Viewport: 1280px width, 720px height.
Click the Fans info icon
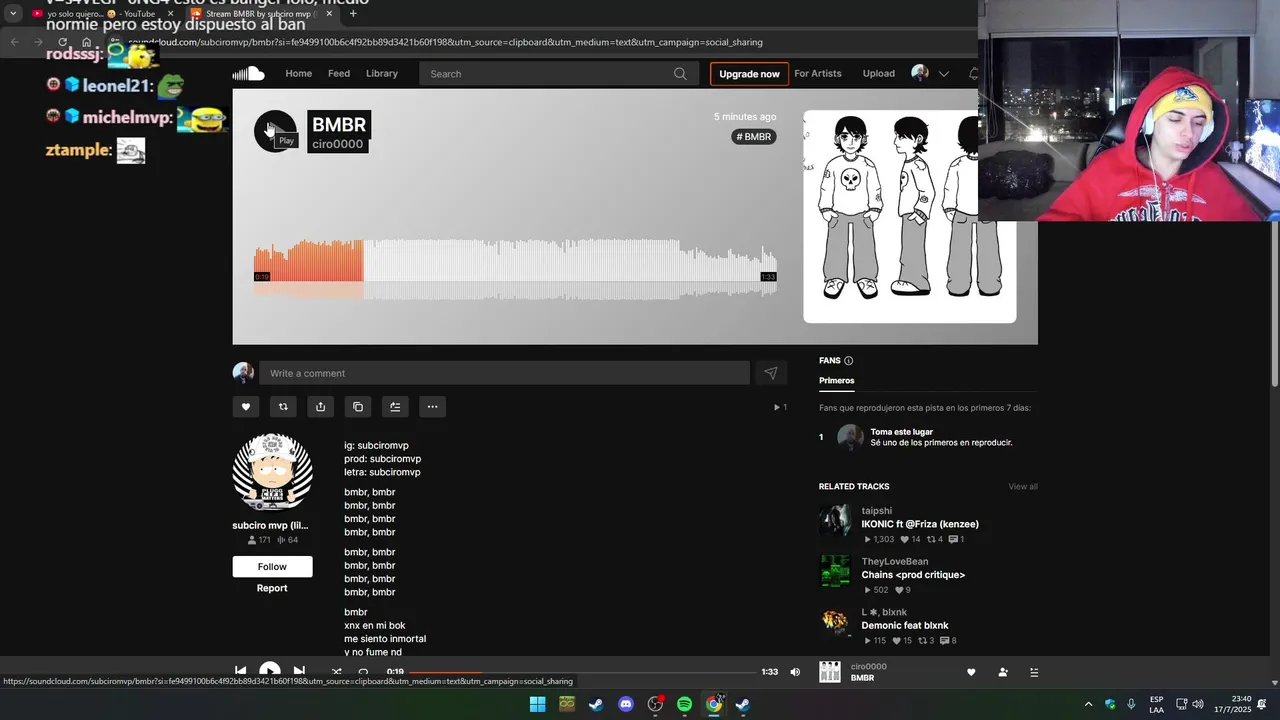coord(849,361)
